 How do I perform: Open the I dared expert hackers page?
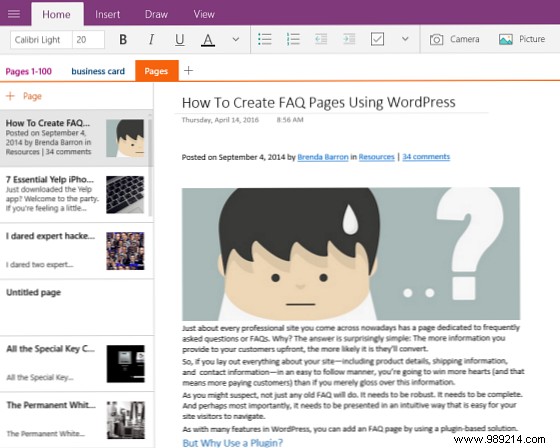click(76, 251)
